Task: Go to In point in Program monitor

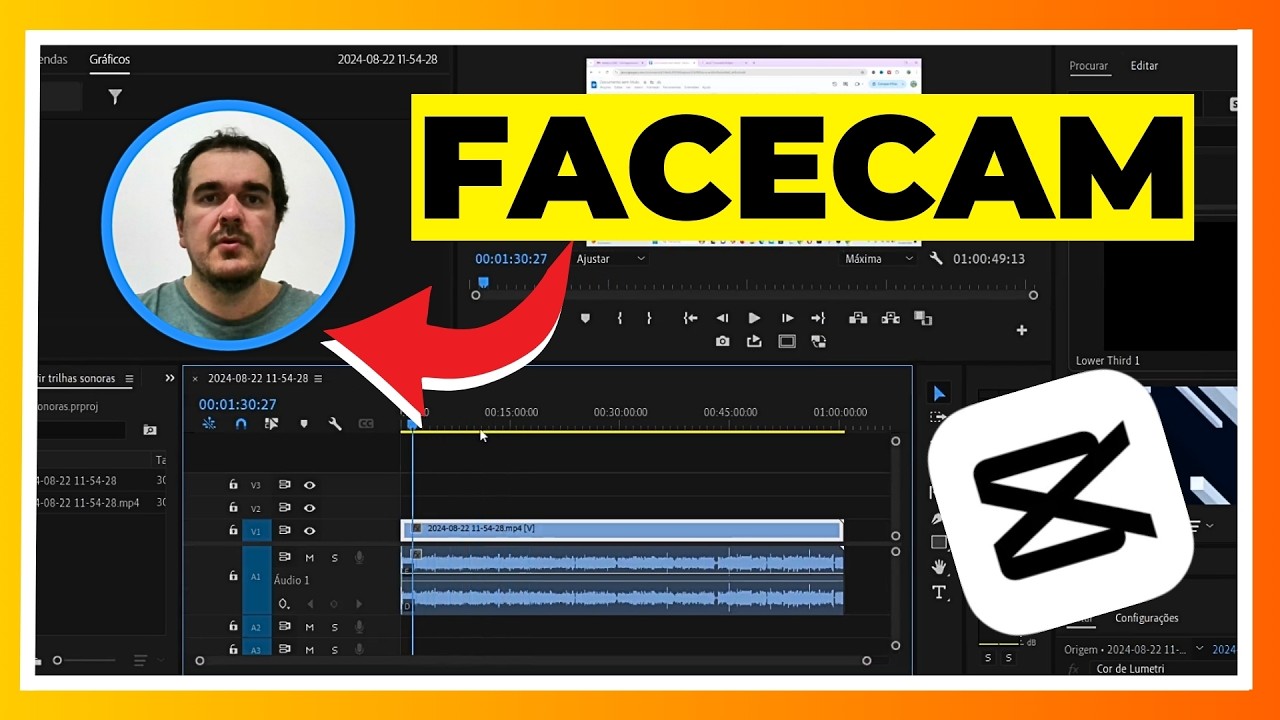Action: point(690,318)
